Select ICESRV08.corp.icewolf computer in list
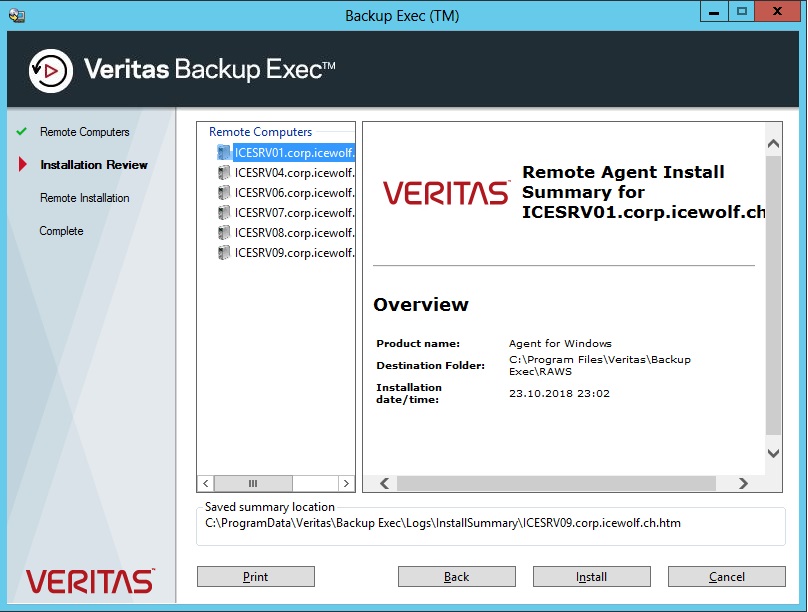This screenshot has height=612, width=808. (x=294, y=233)
